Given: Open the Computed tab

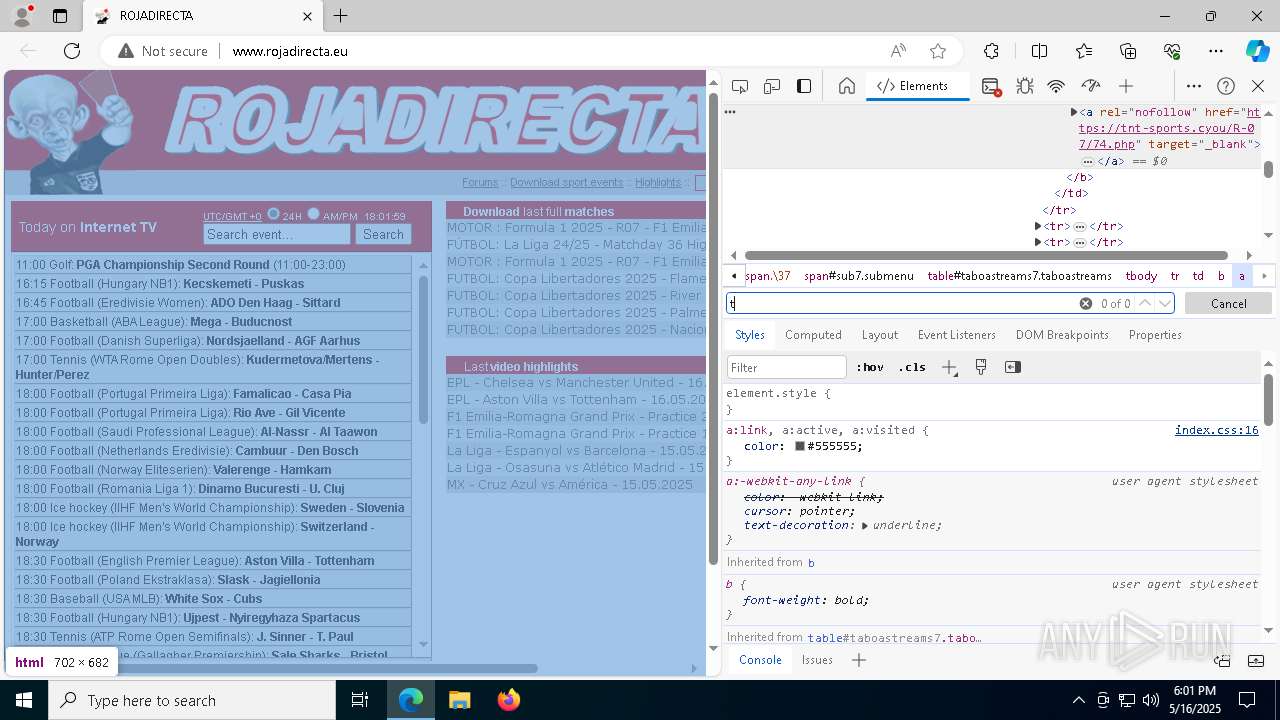Looking at the screenshot, I should (x=813, y=335).
